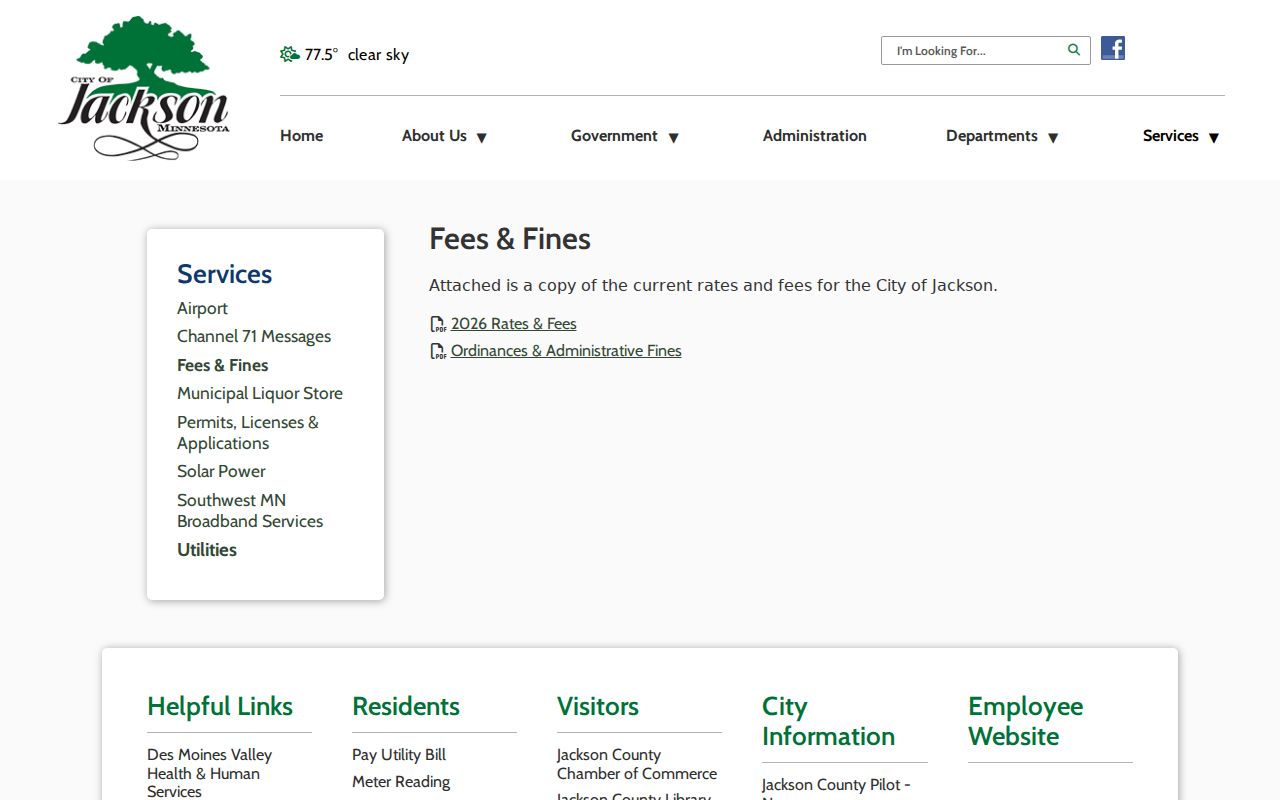Open Permits, Licenses & Applications link

248,432
